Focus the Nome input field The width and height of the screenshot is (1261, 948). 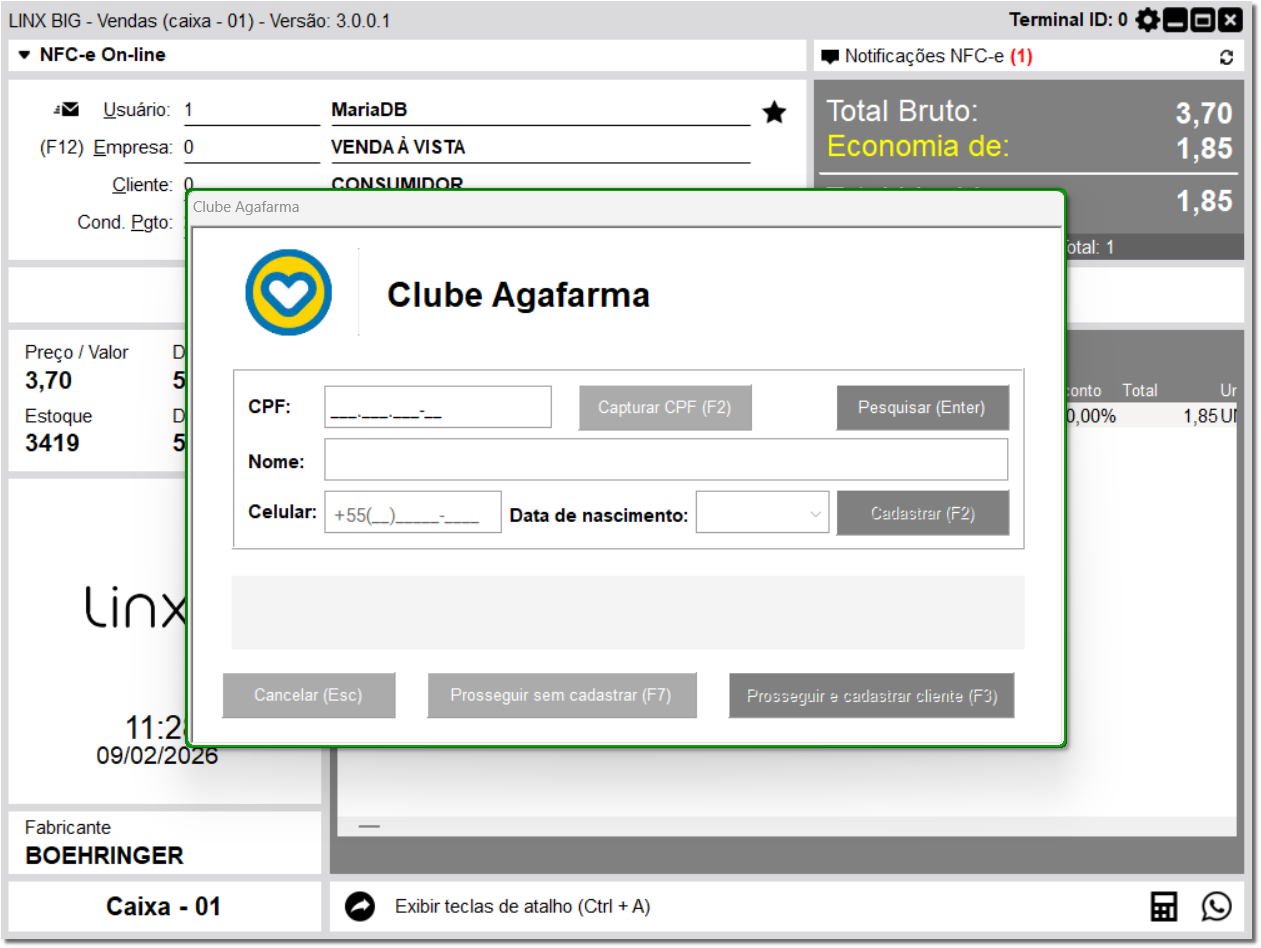[x=666, y=460]
